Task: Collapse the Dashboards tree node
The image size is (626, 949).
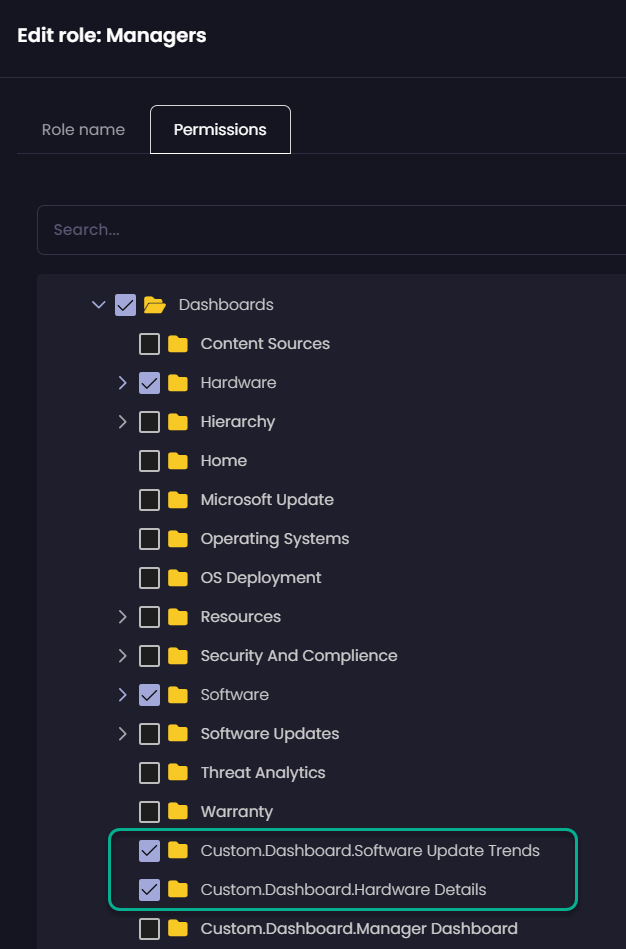Action: pyautogui.click(x=98, y=305)
